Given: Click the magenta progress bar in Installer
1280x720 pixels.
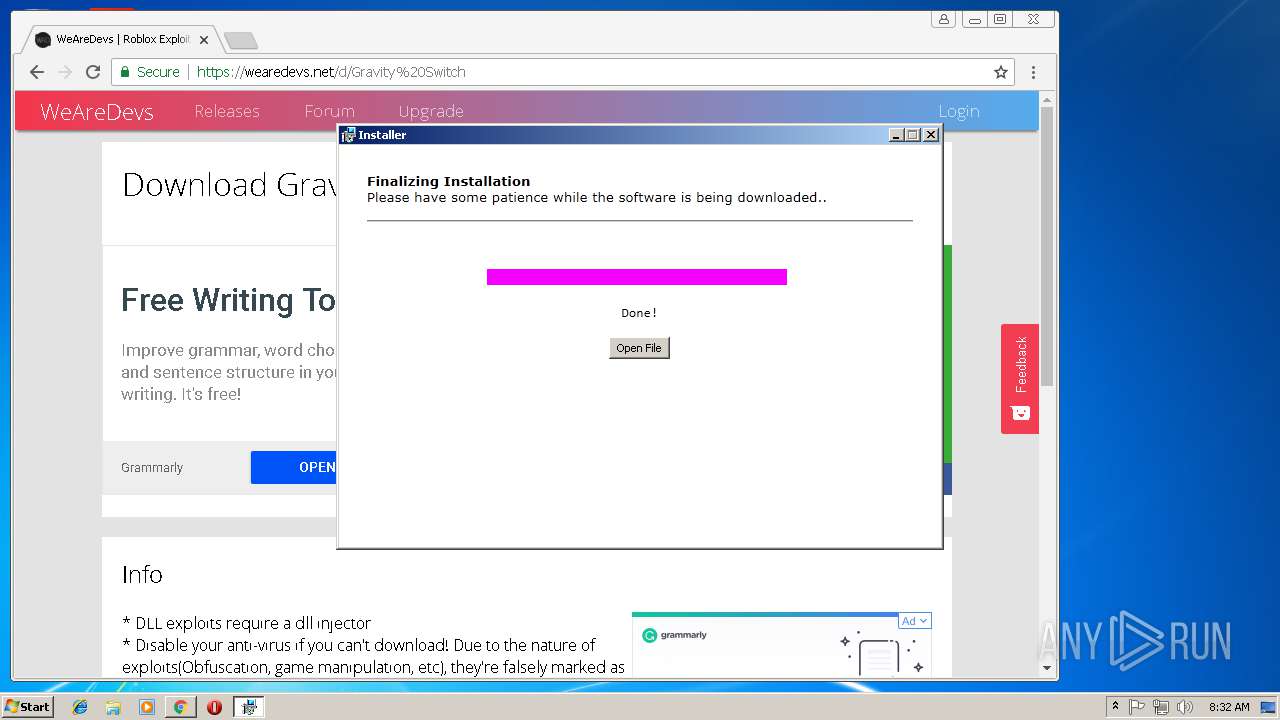Looking at the screenshot, I should (x=637, y=277).
